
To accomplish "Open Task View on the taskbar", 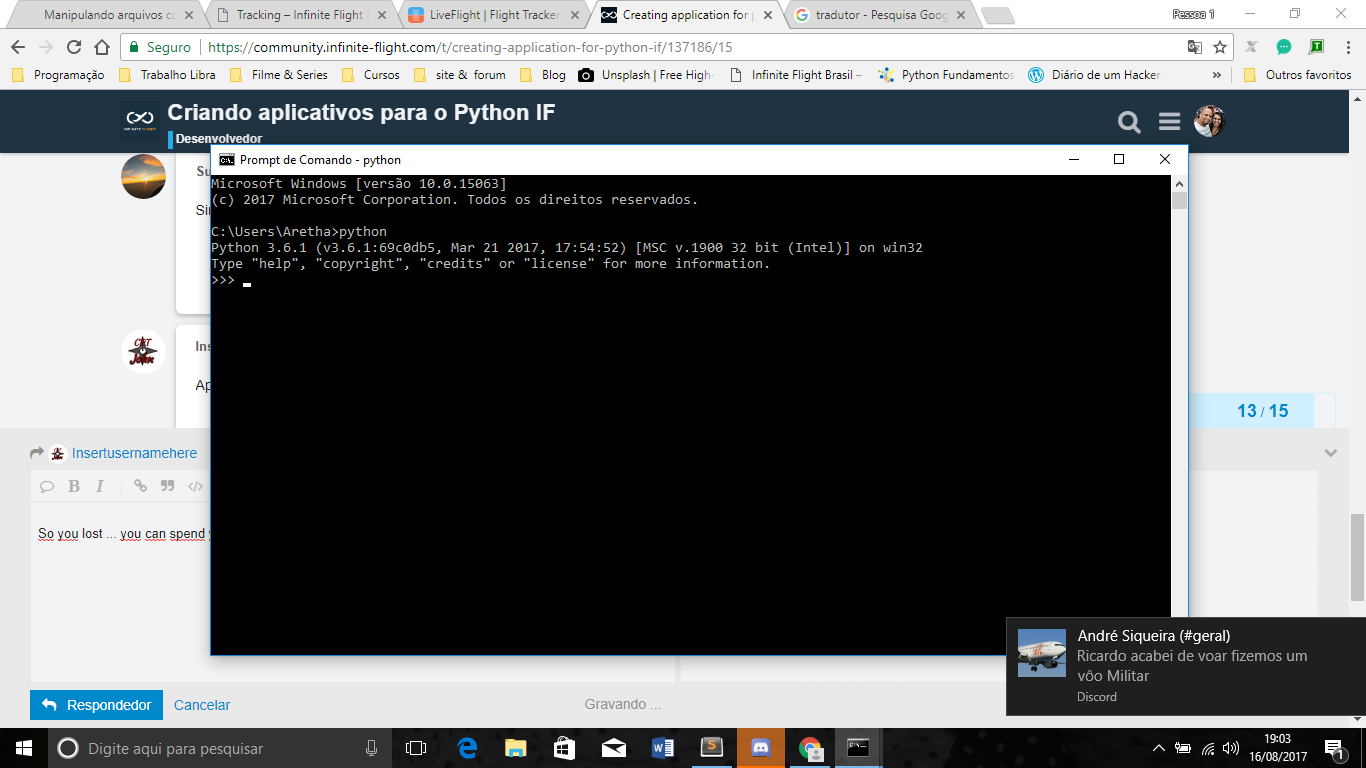I will (x=416, y=748).
